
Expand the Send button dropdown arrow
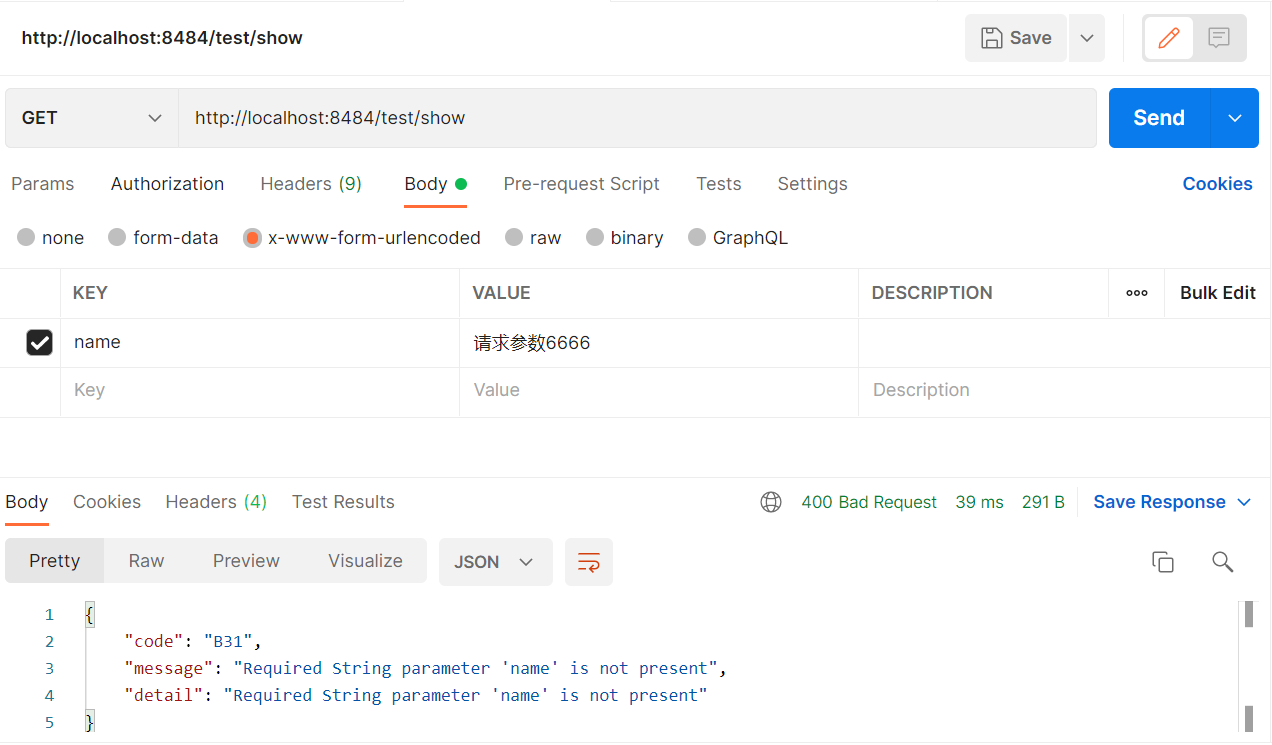(1234, 117)
